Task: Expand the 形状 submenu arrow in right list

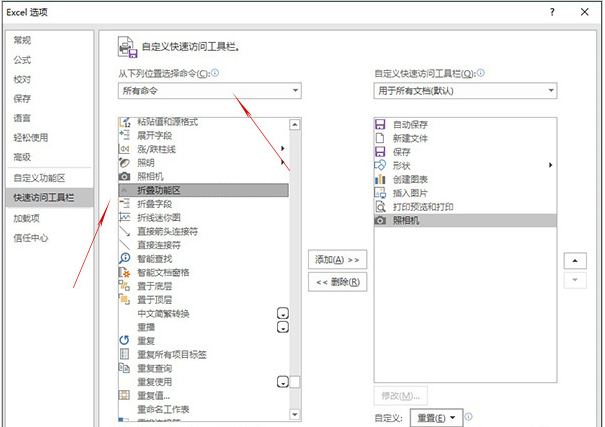Action: (x=550, y=165)
